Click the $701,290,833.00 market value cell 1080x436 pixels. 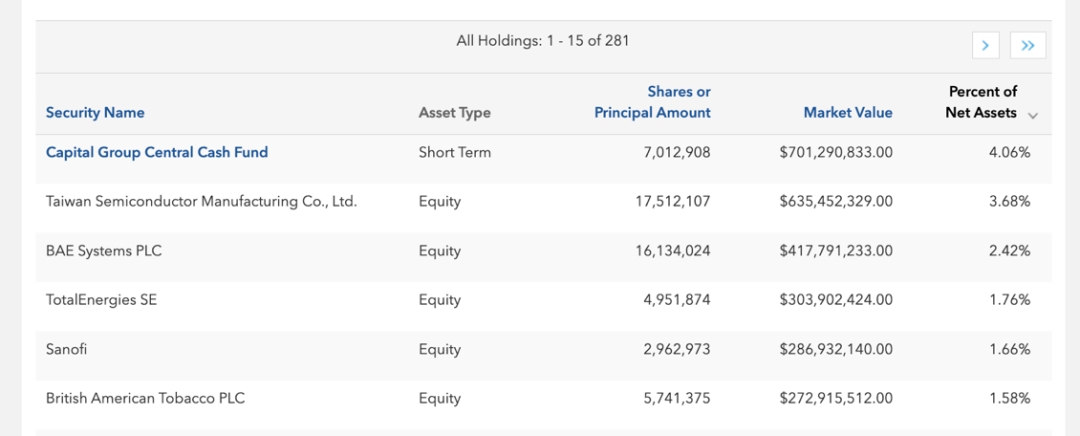[x=836, y=152]
